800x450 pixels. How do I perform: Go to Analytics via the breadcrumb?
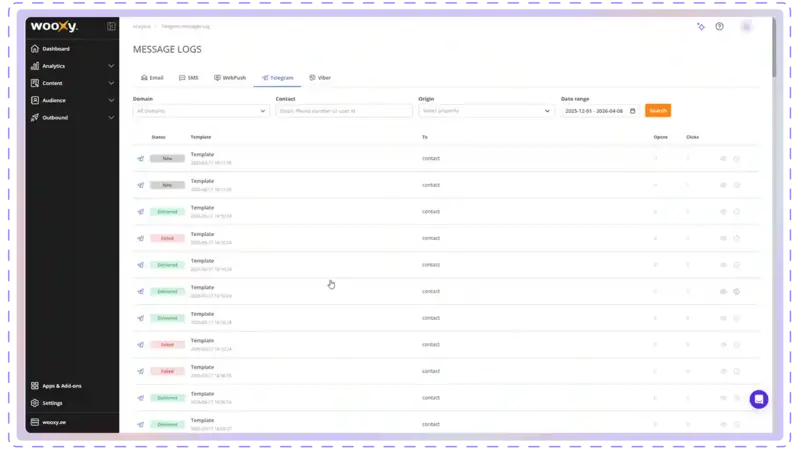coord(142,27)
